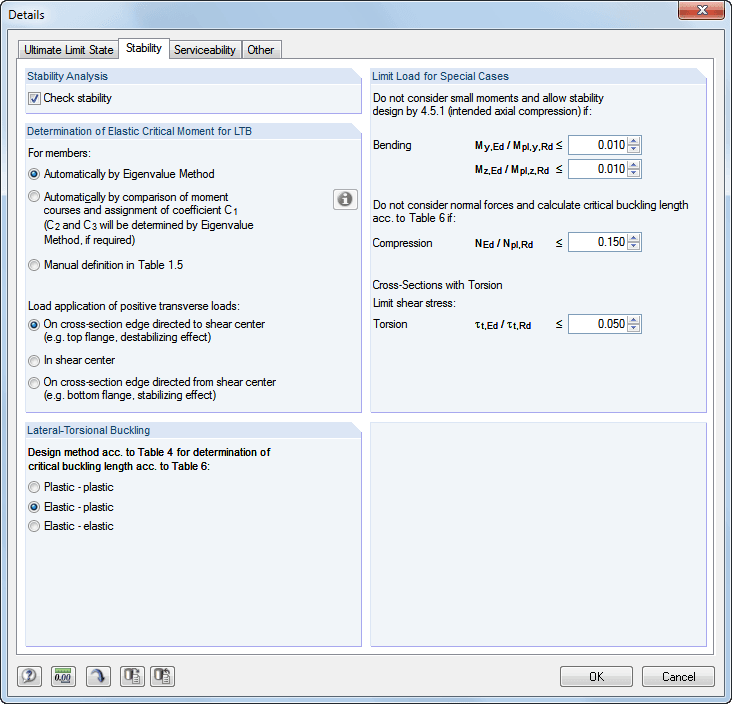This screenshot has width=732, height=704.
Task: Choose Elastic - elastic design method
Action: tap(34, 526)
